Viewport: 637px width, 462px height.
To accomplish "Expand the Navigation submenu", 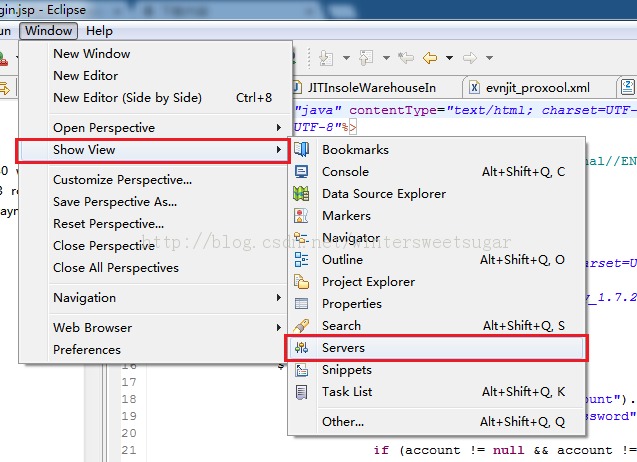I will point(166,298).
